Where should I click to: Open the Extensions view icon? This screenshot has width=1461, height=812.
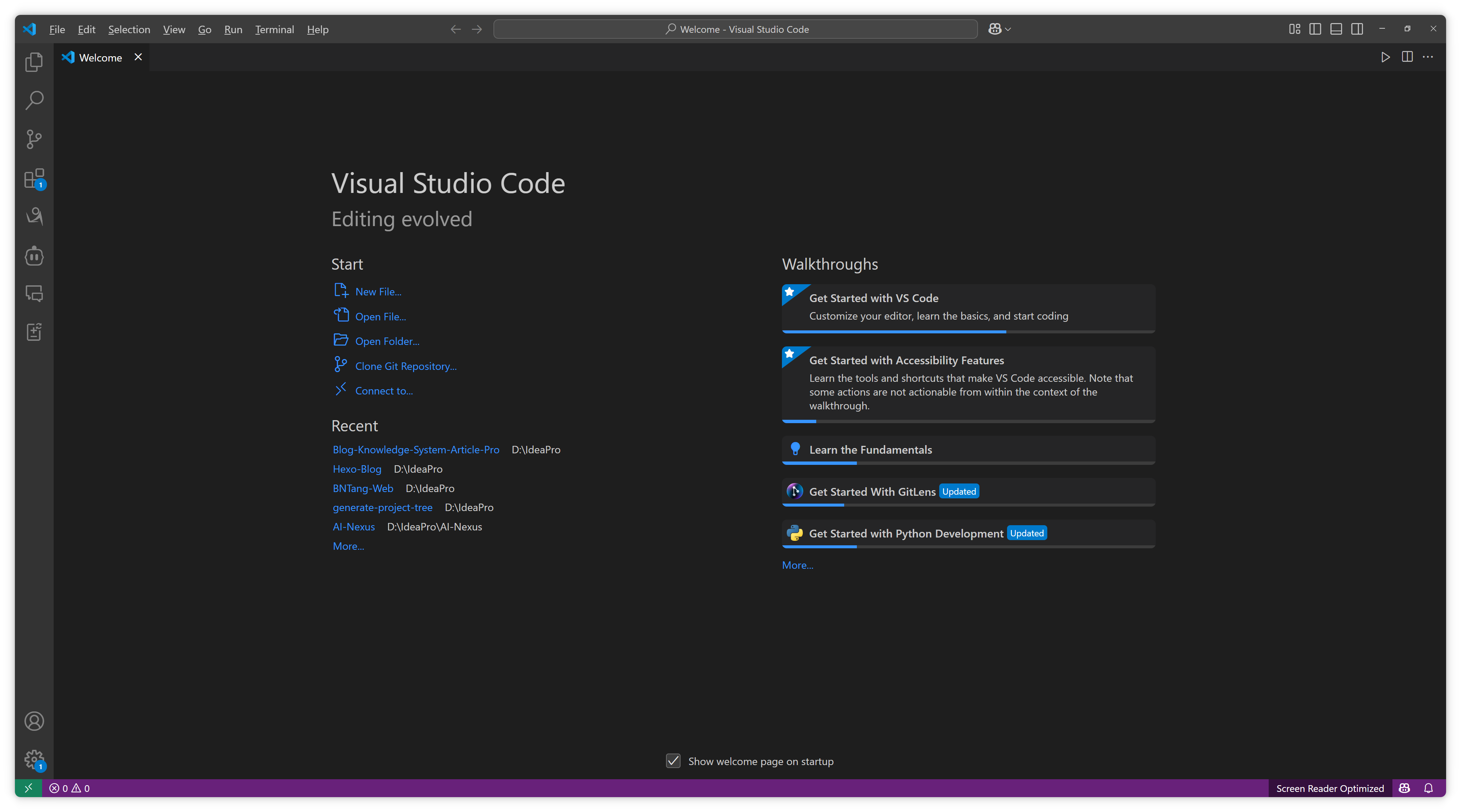34,178
